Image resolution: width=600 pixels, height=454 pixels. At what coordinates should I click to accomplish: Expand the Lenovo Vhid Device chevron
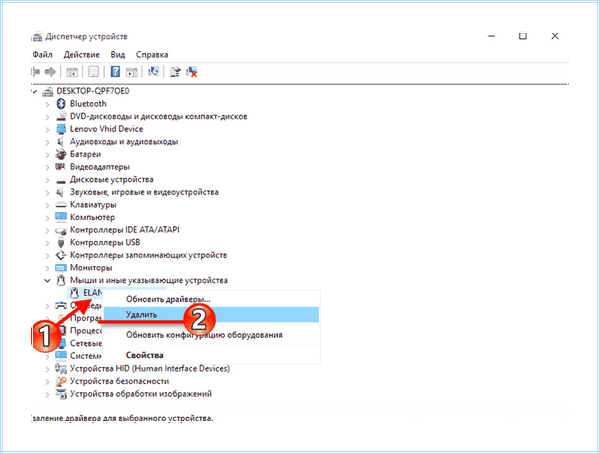point(47,129)
